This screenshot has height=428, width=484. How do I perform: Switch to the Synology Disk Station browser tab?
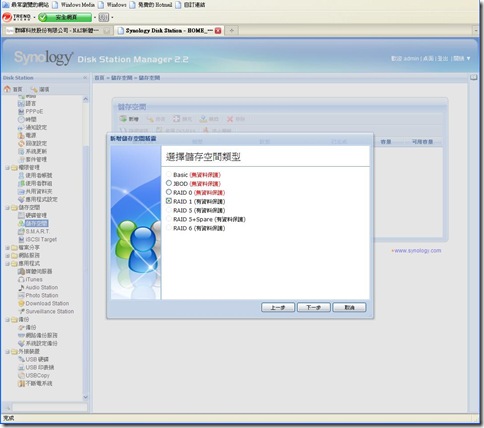click(x=169, y=30)
